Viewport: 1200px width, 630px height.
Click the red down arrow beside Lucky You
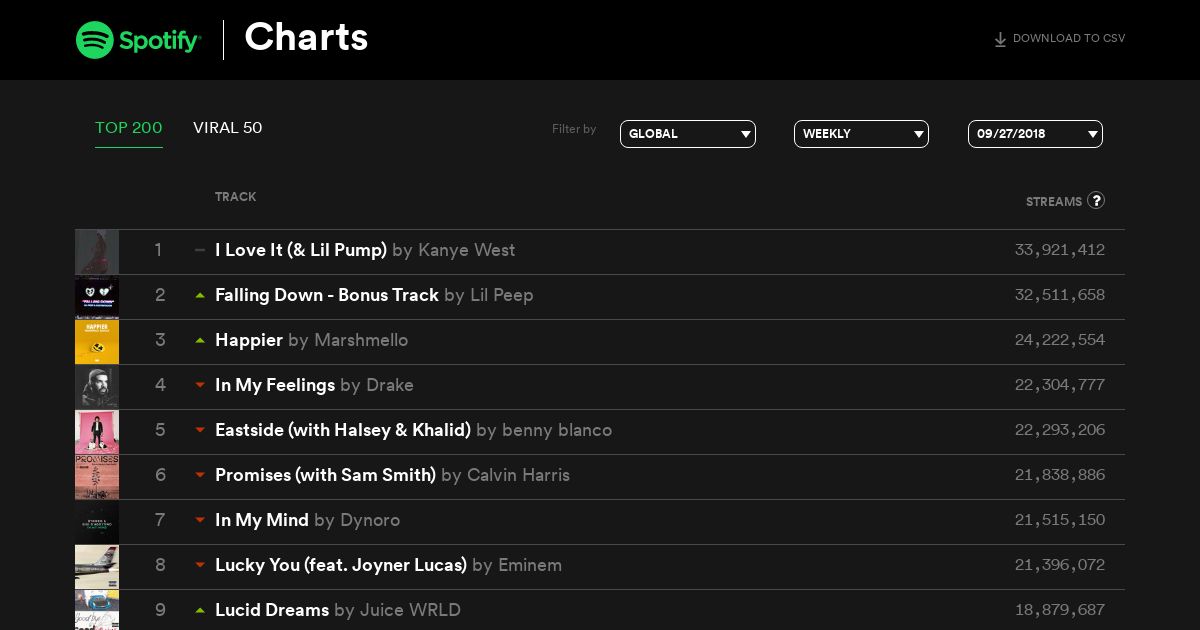coord(200,565)
